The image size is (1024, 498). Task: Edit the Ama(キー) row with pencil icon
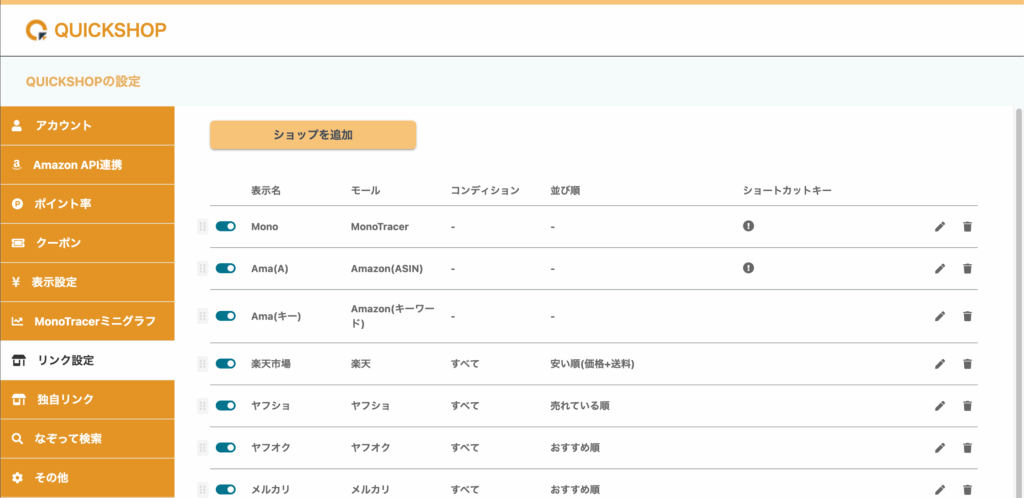pyautogui.click(x=940, y=316)
